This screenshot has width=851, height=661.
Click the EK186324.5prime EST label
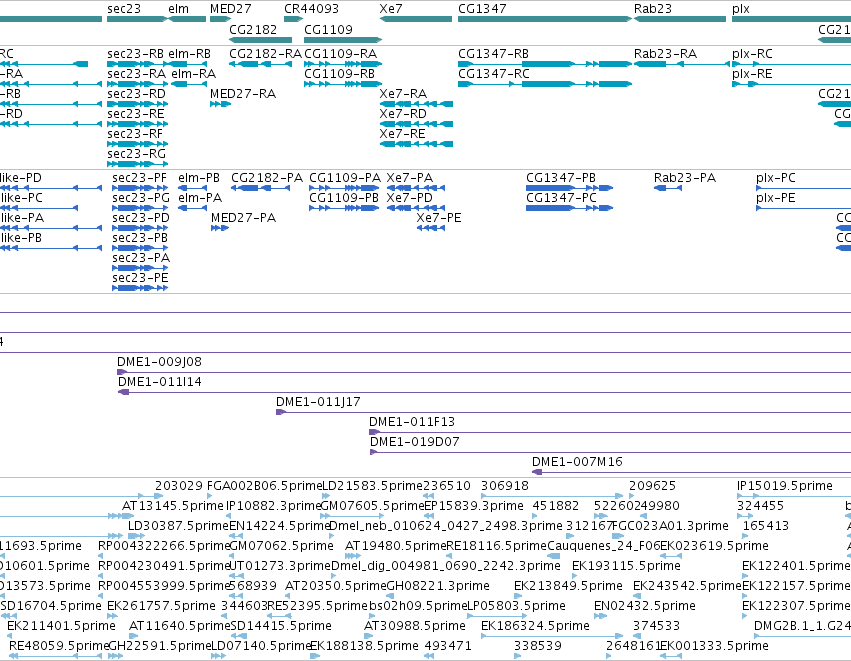[535, 625]
